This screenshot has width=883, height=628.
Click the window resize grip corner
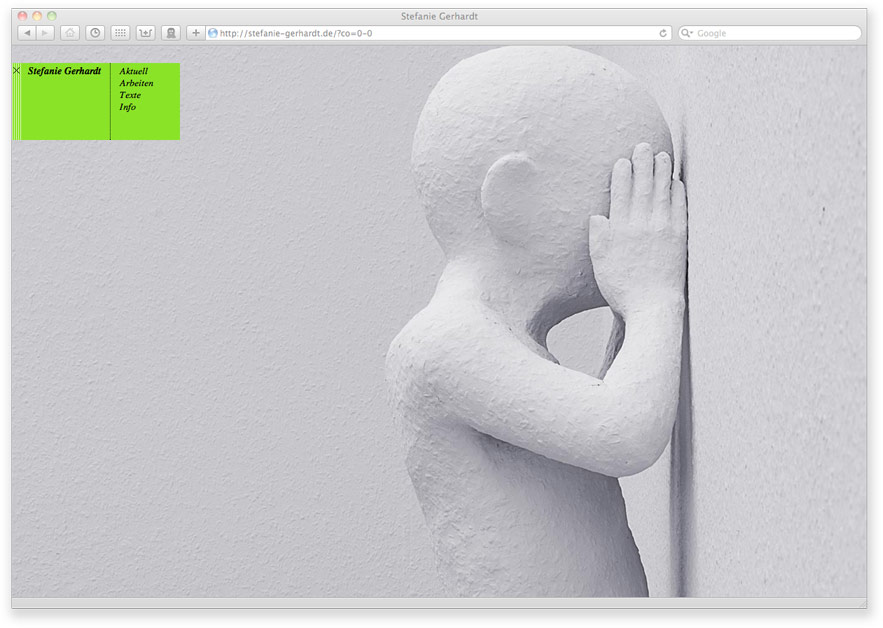pyautogui.click(x=862, y=604)
